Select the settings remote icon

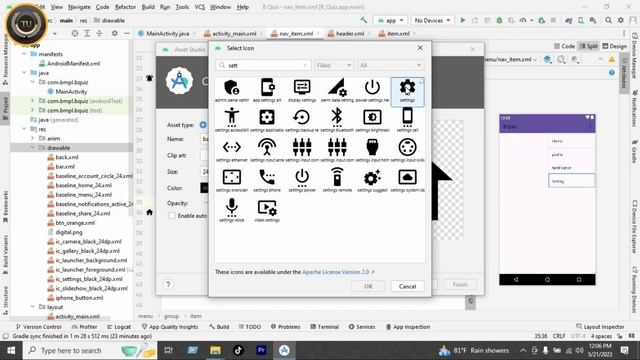click(337, 180)
